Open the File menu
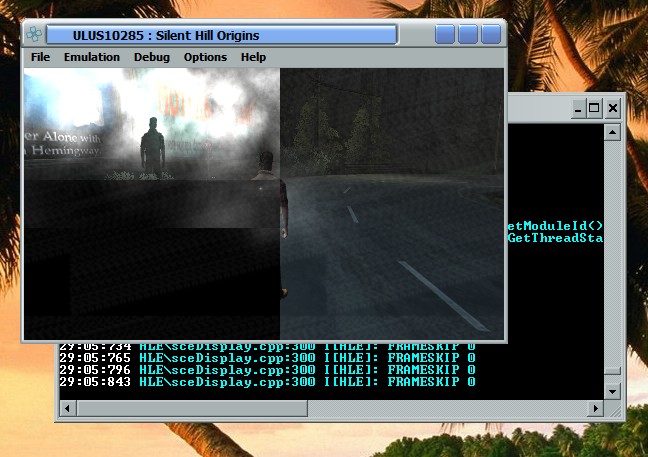648x457 pixels. 40,57
